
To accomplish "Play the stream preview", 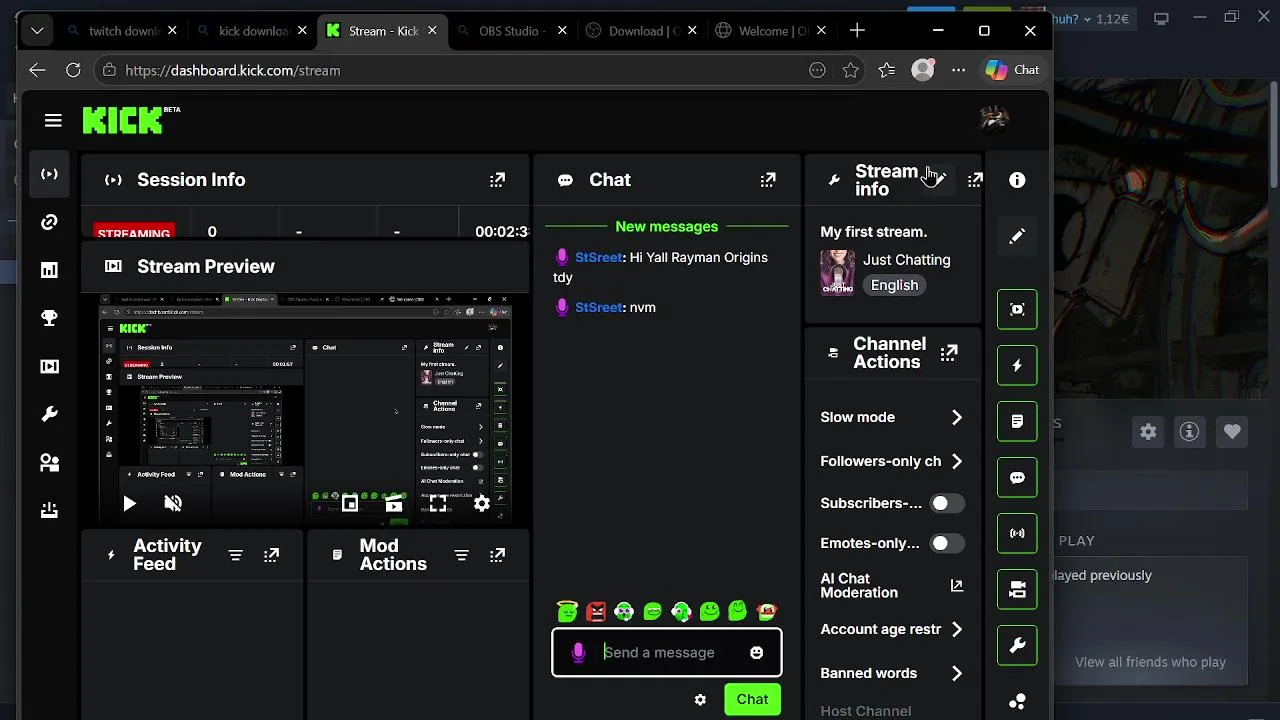I will [x=129, y=503].
